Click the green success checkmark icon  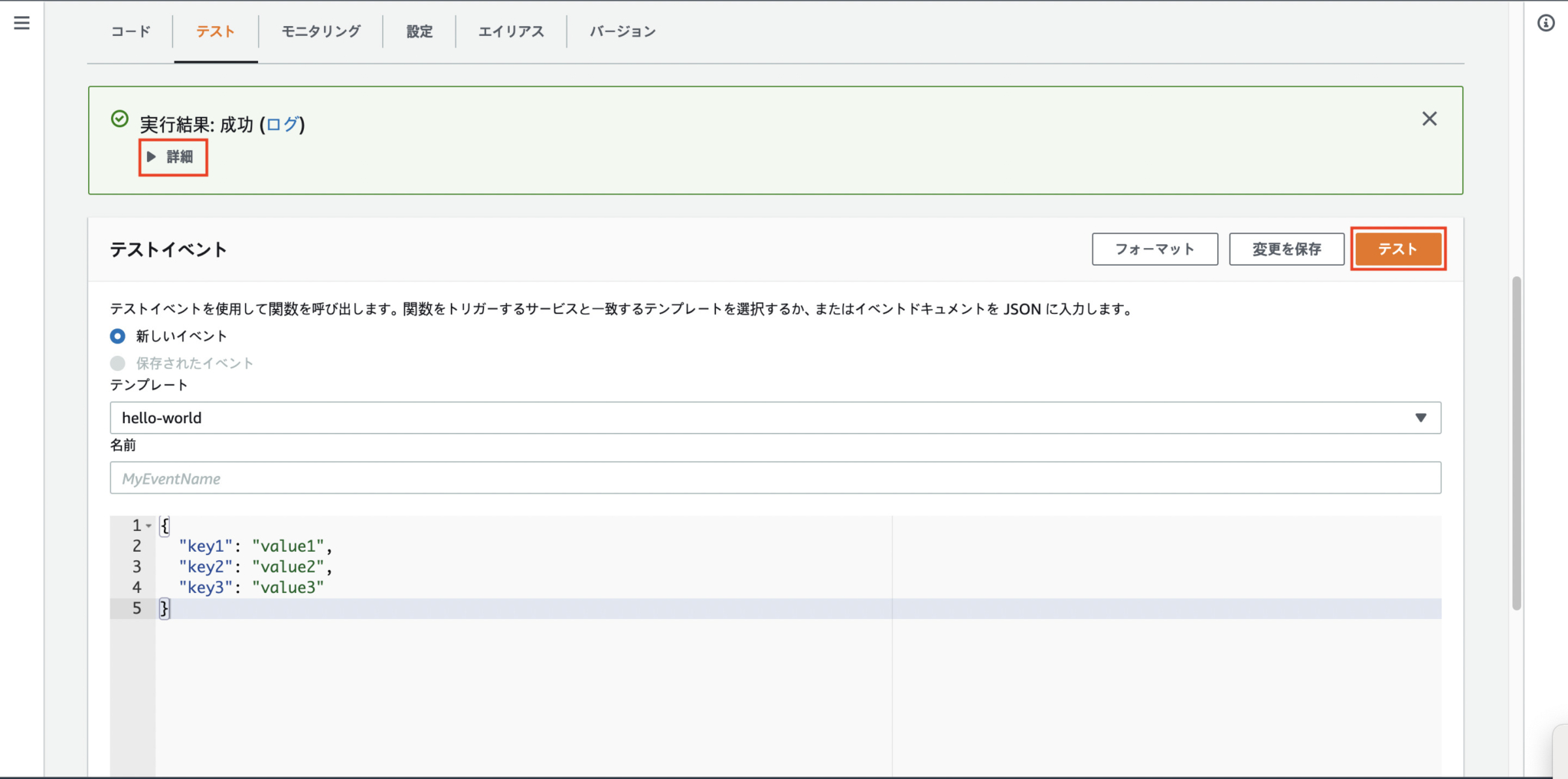pyautogui.click(x=119, y=118)
